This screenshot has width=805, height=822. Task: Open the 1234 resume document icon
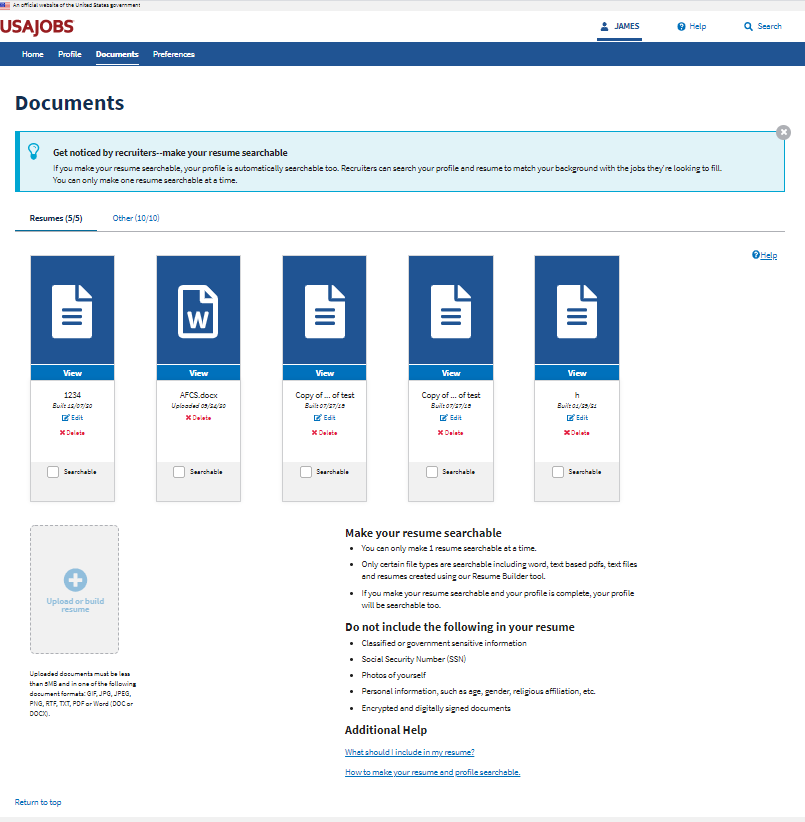[x=72, y=310]
